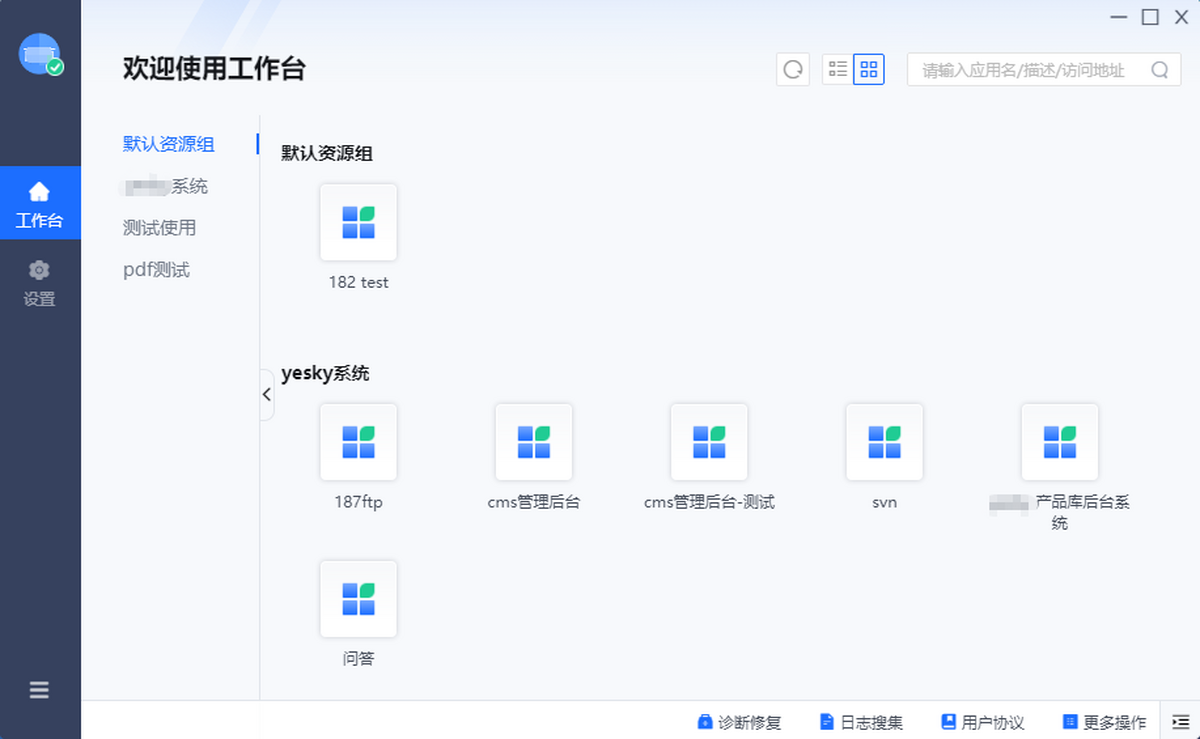Select the blurred 系统 resource group

click(165, 186)
